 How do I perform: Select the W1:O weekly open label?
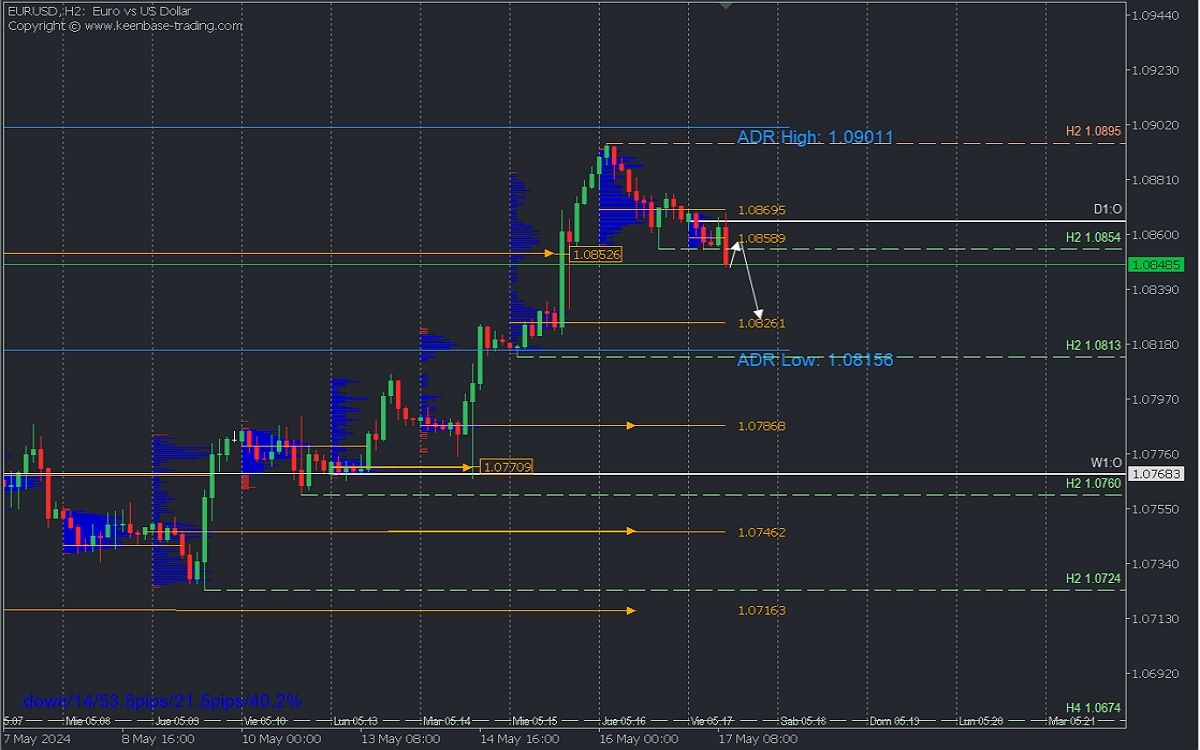point(1106,462)
